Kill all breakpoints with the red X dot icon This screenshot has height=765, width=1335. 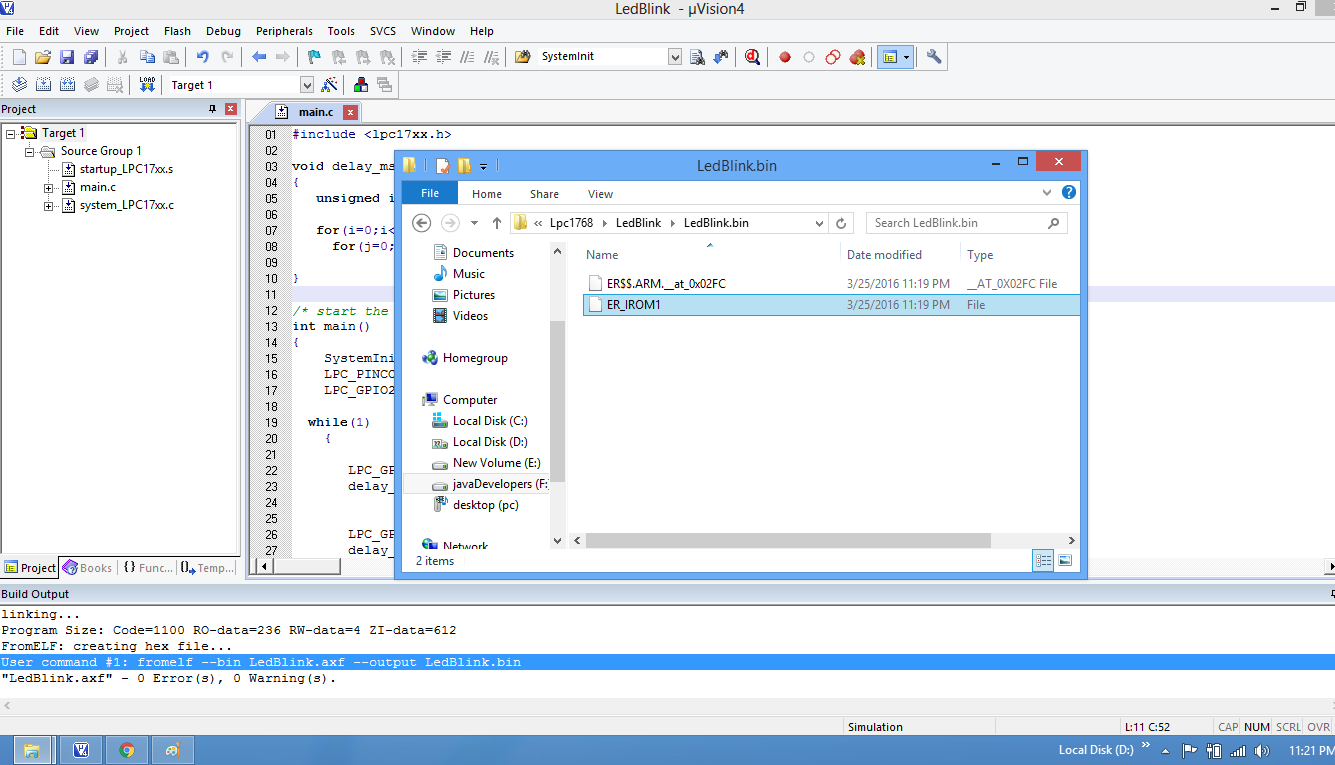pyautogui.click(x=857, y=57)
